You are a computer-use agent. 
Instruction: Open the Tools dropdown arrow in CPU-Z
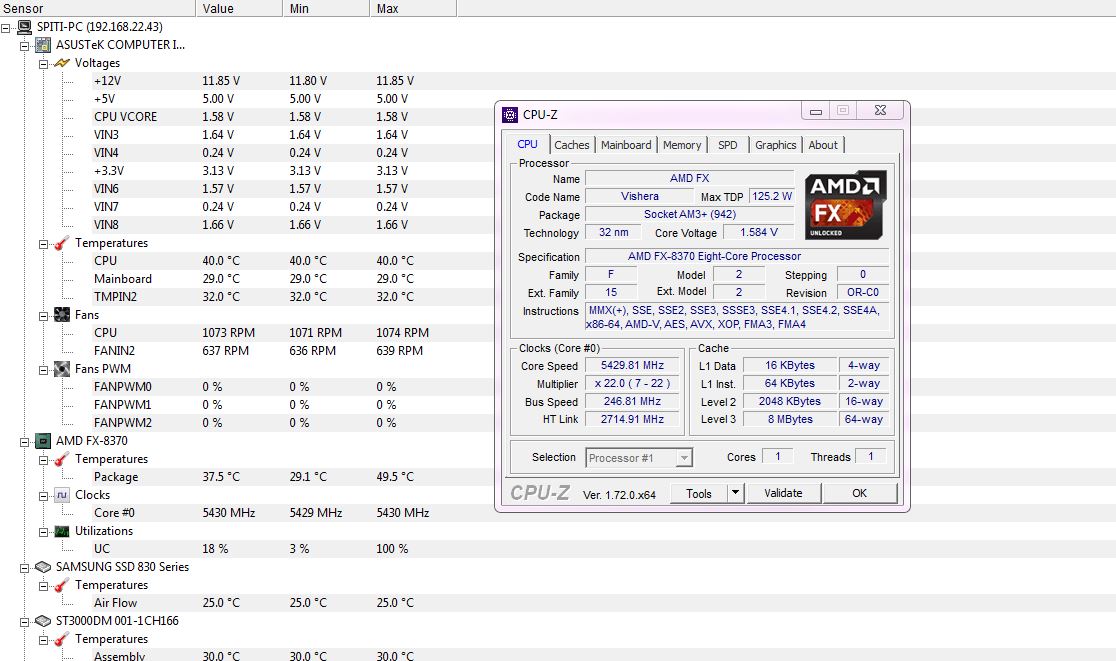pos(736,493)
